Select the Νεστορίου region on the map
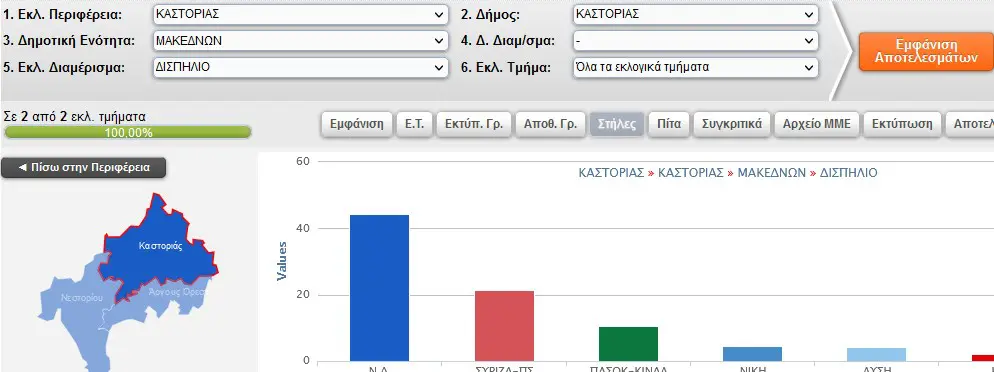Viewport: 994px width, 372px height. (x=81, y=298)
